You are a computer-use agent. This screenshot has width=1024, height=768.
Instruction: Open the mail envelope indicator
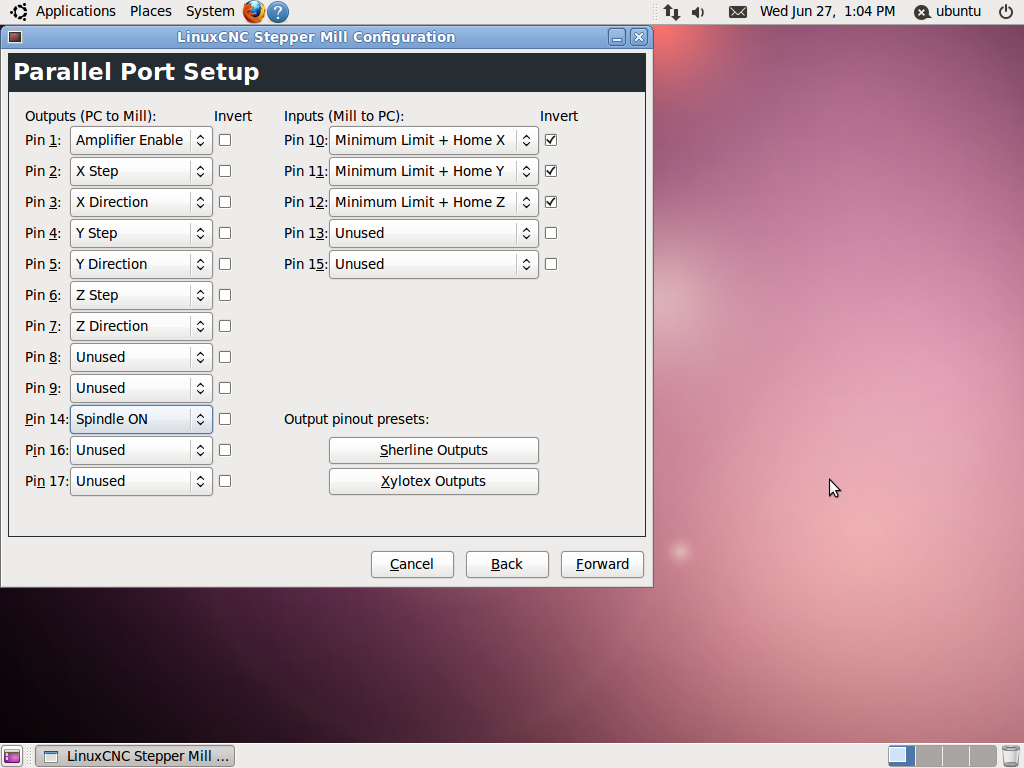pyautogui.click(x=738, y=12)
